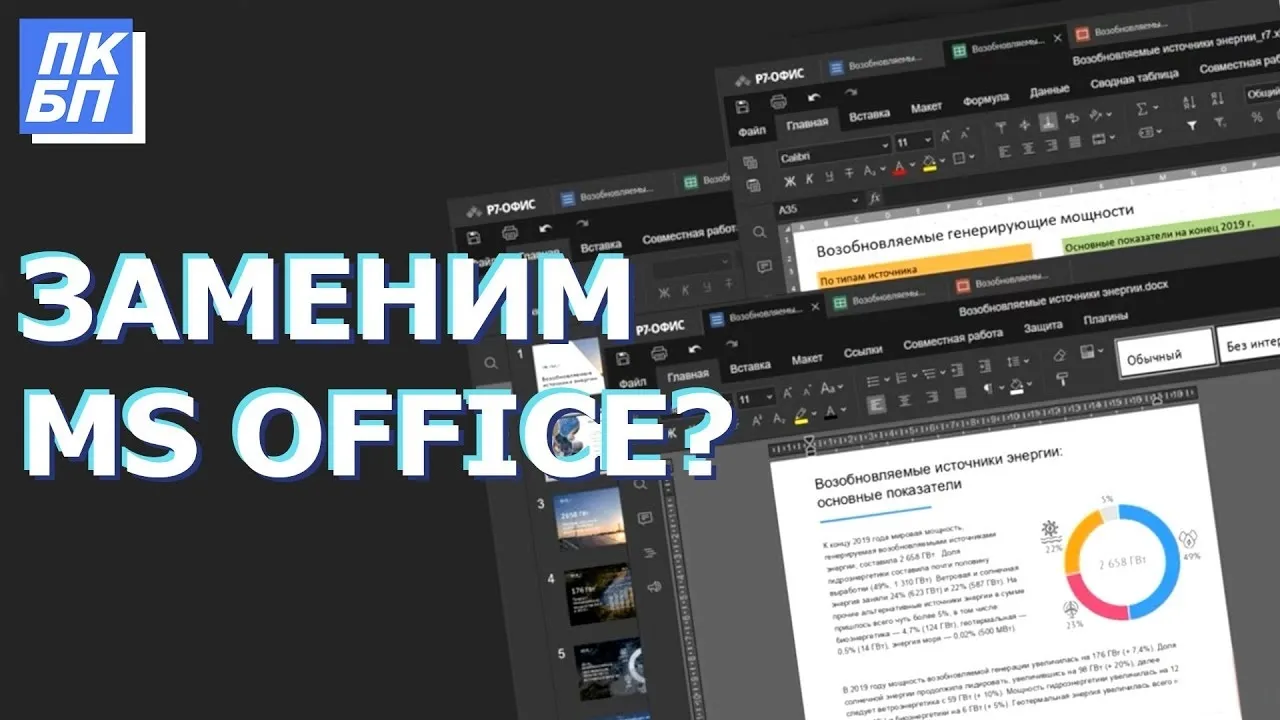Viewport: 1280px width, 720px height.
Task: Click the clear style eraser icon in the document
Action: click(1060, 356)
